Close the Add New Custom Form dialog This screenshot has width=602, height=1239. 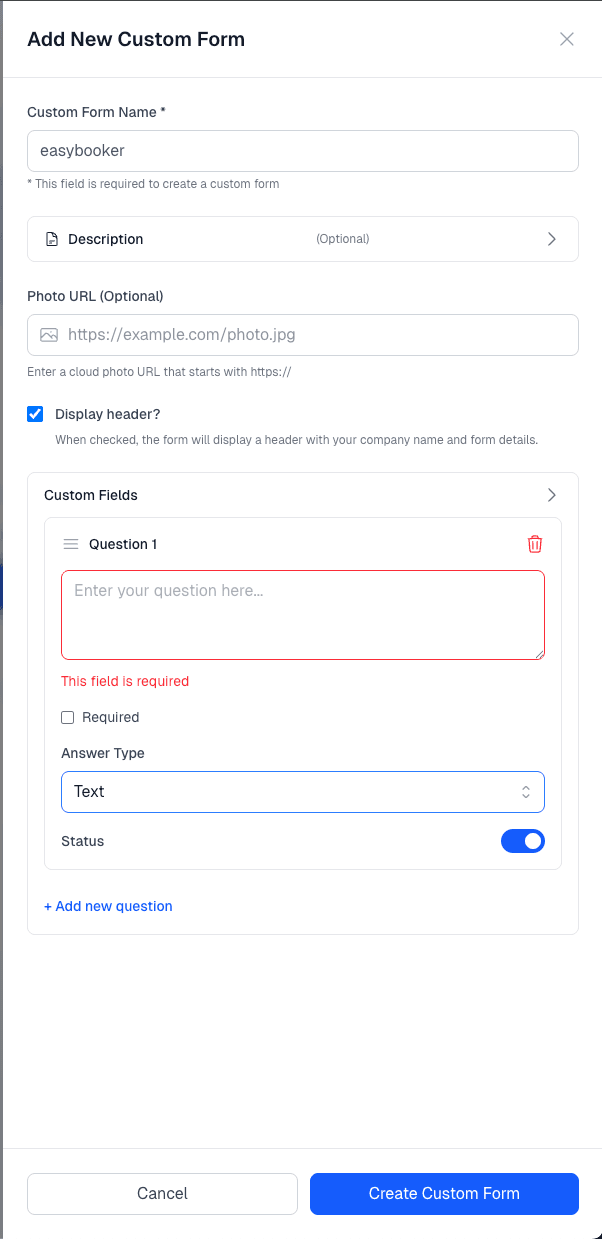(566, 39)
